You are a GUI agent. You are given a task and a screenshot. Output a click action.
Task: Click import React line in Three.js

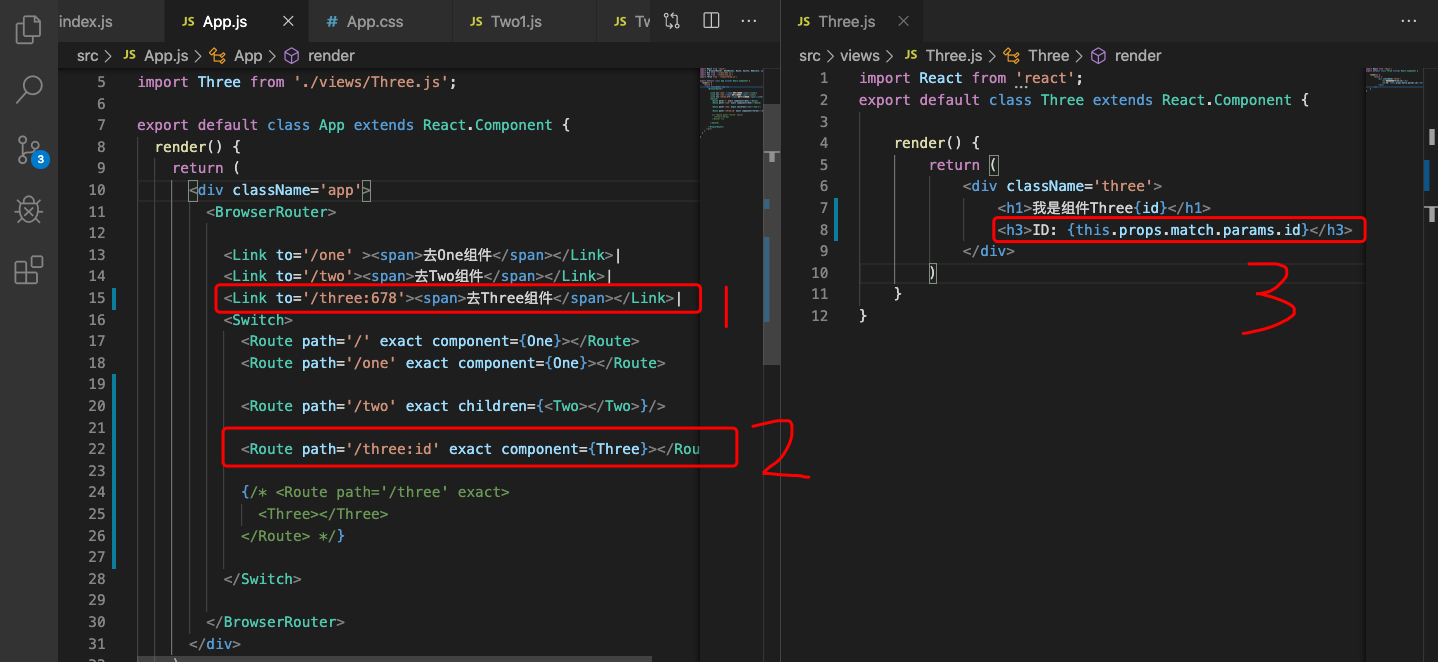coord(971,78)
